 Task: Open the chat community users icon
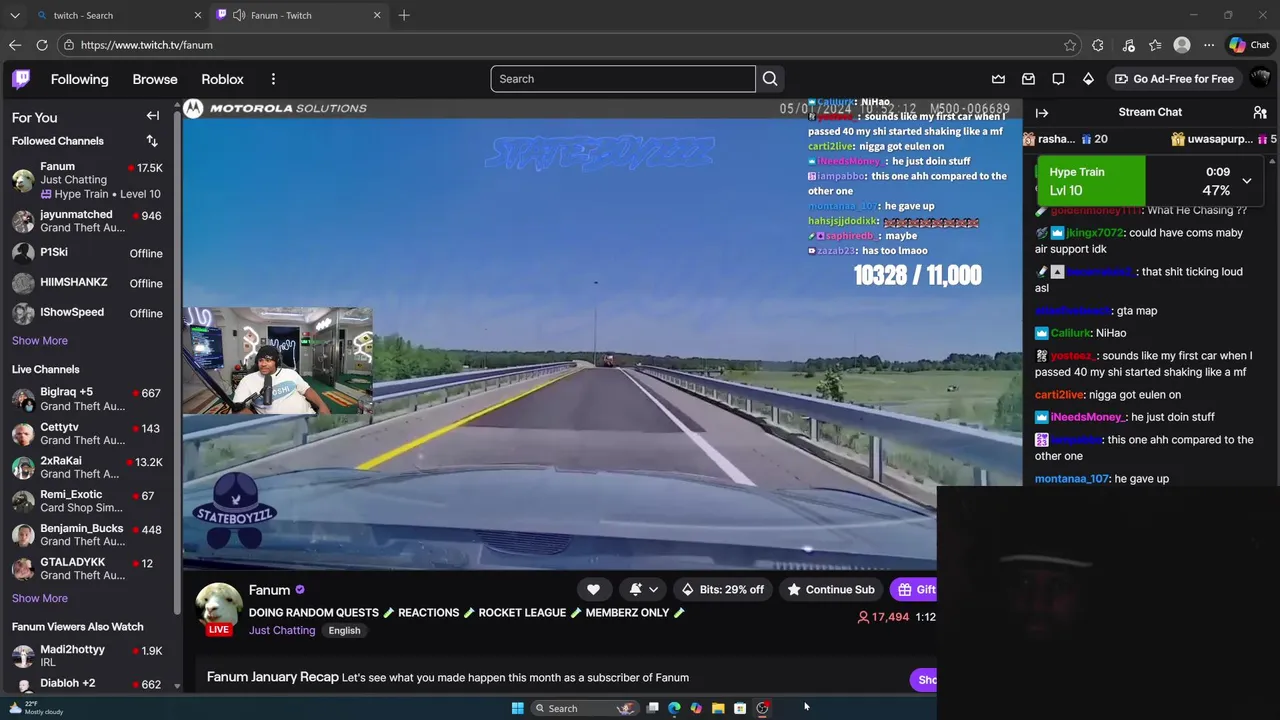1260,113
